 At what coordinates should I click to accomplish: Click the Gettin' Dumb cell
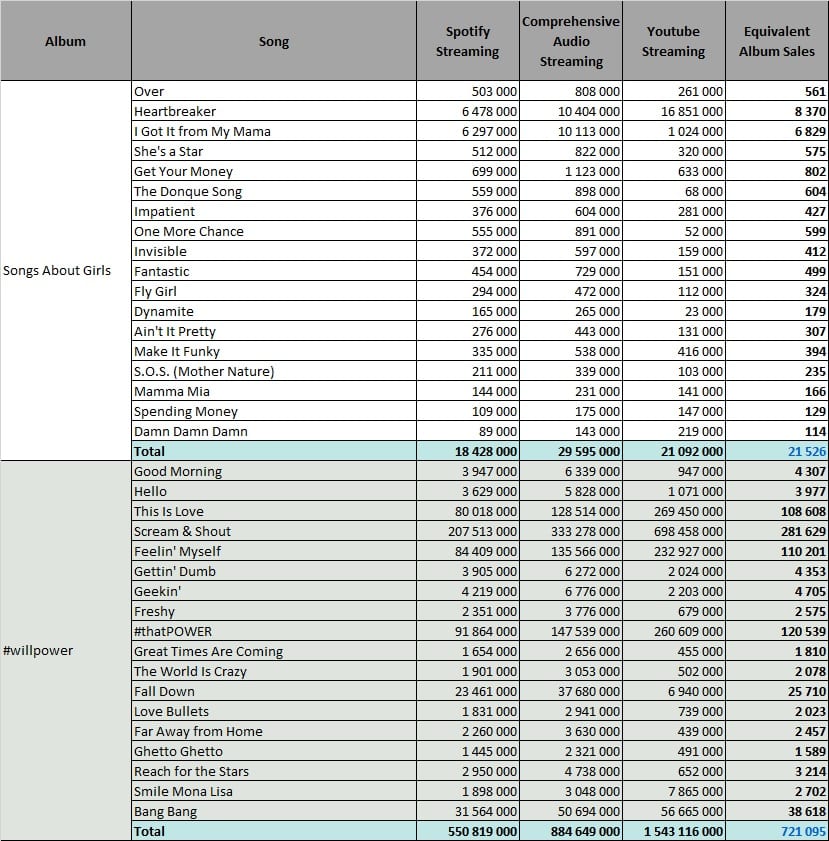tap(273, 571)
